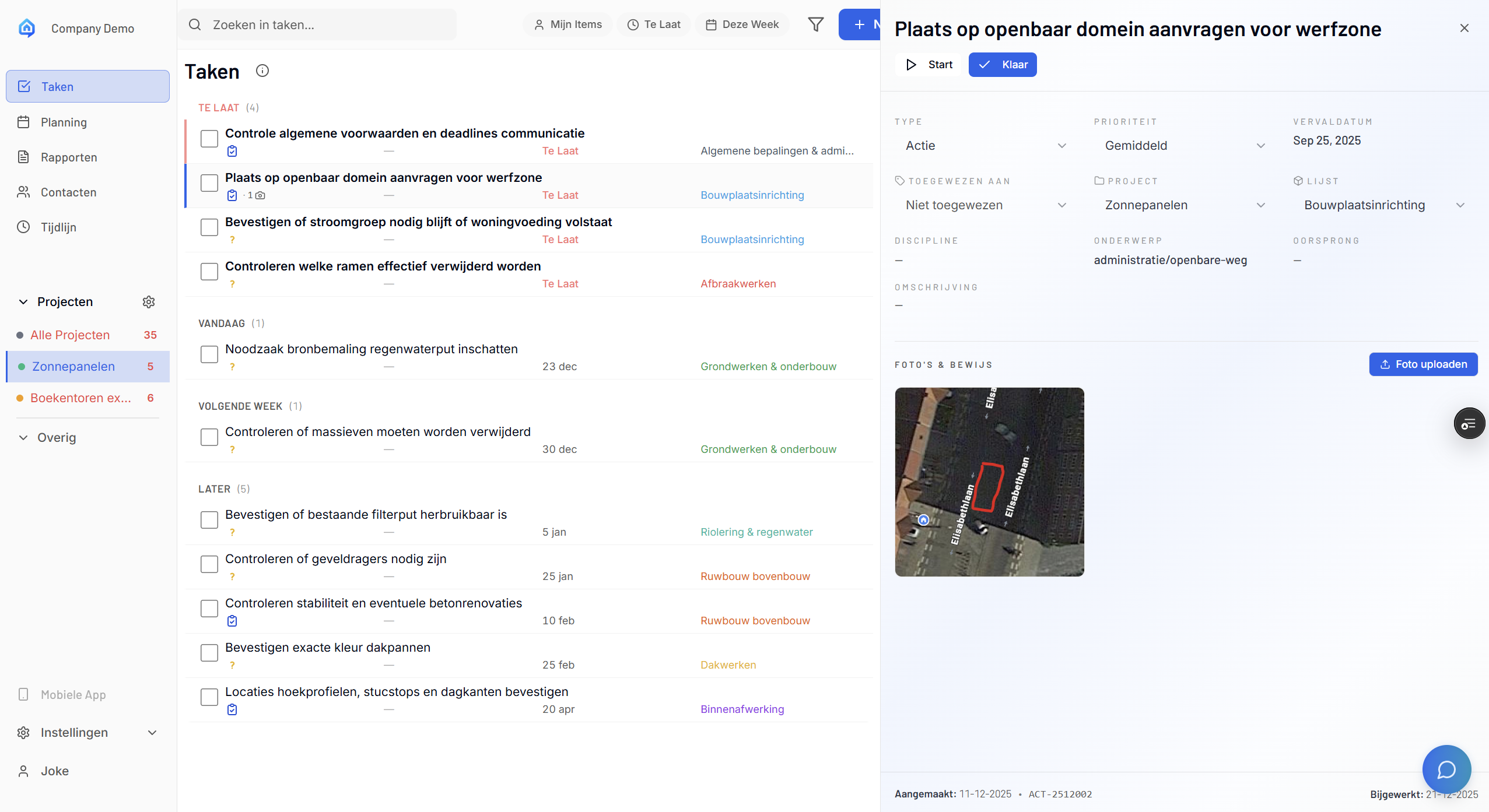Click the info icon next to Taken

[262, 71]
